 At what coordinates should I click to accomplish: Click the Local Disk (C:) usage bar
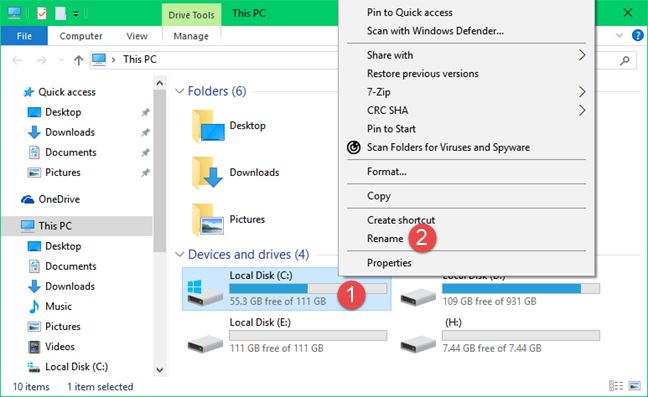[308, 288]
